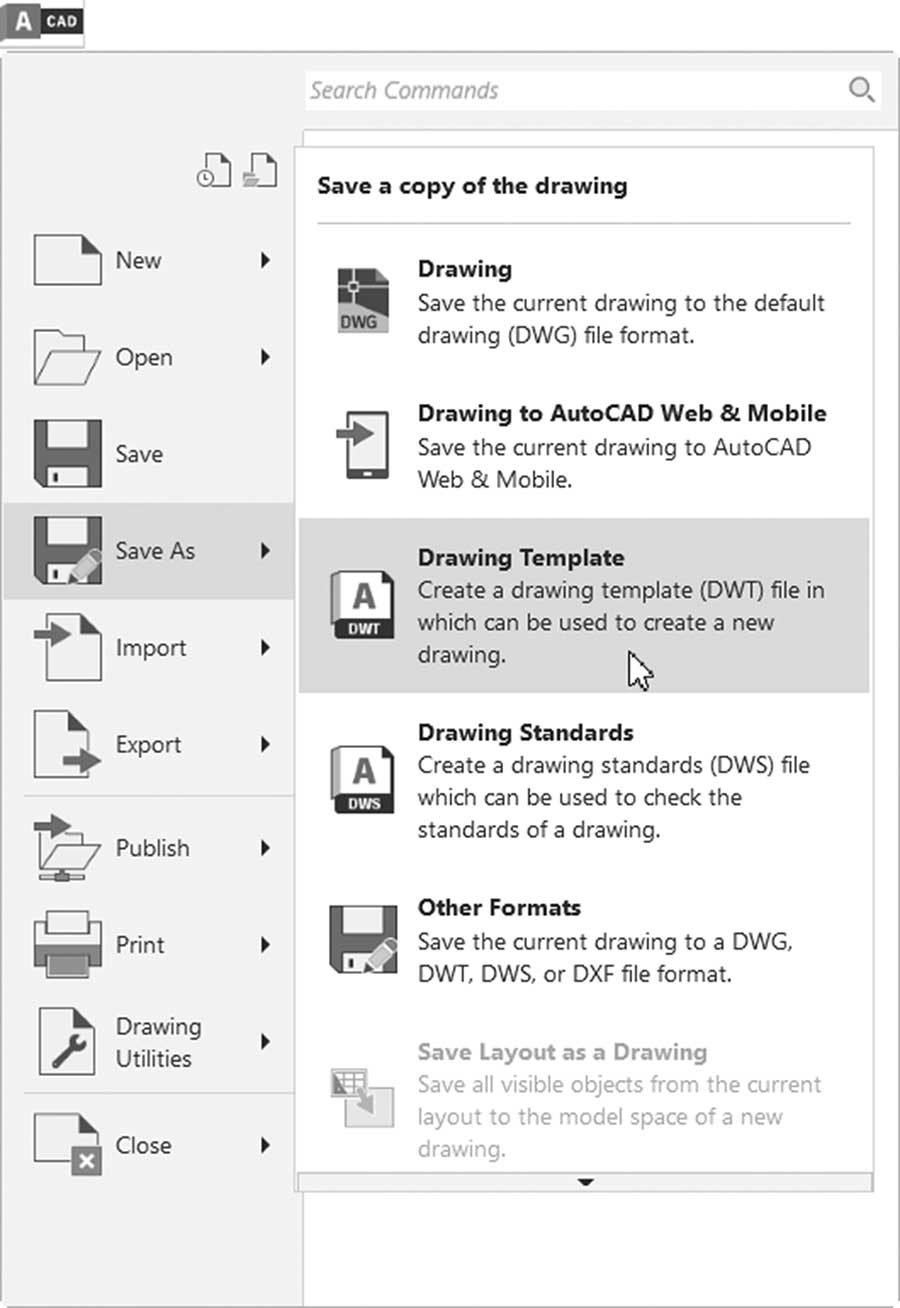This screenshot has width=900, height=1308.
Task: Expand the Drawing Utilities submenu arrow
Action: click(x=265, y=1042)
